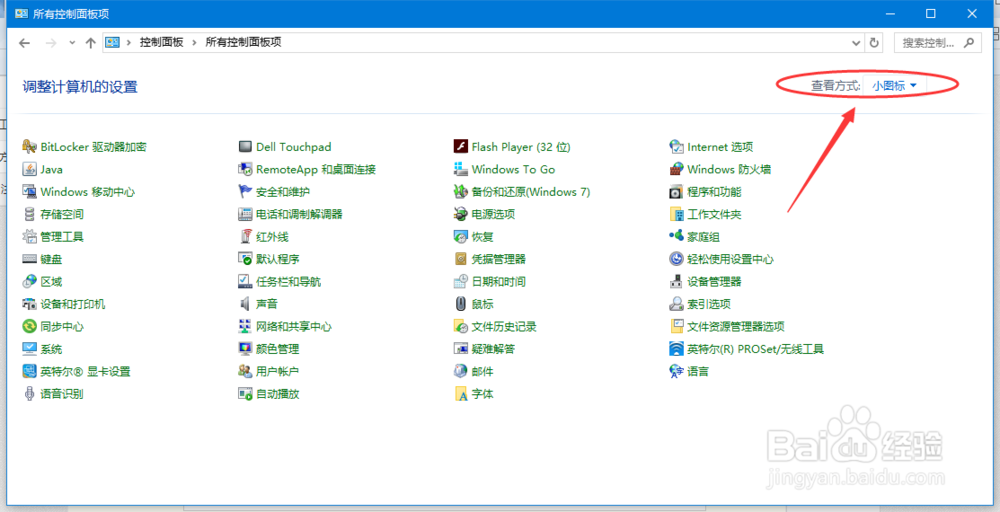The width and height of the screenshot is (1000, 512).
Task: Refresh the control panel view
Action: tap(874, 43)
